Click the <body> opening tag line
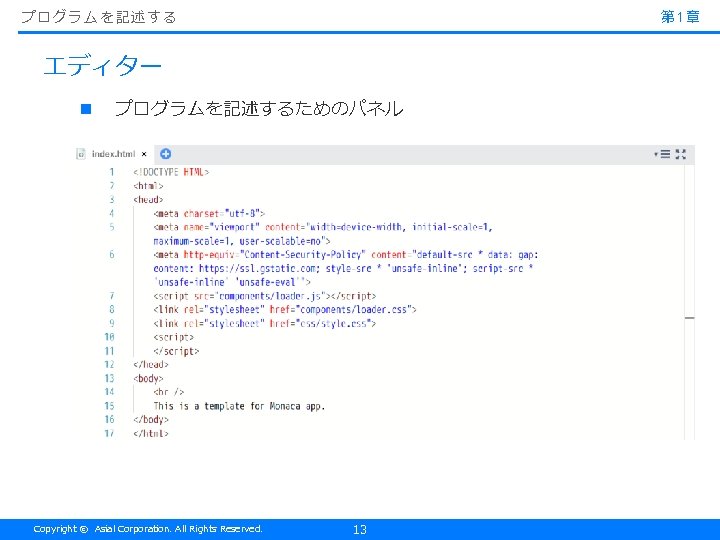The height and width of the screenshot is (540, 720). [x=148, y=378]
